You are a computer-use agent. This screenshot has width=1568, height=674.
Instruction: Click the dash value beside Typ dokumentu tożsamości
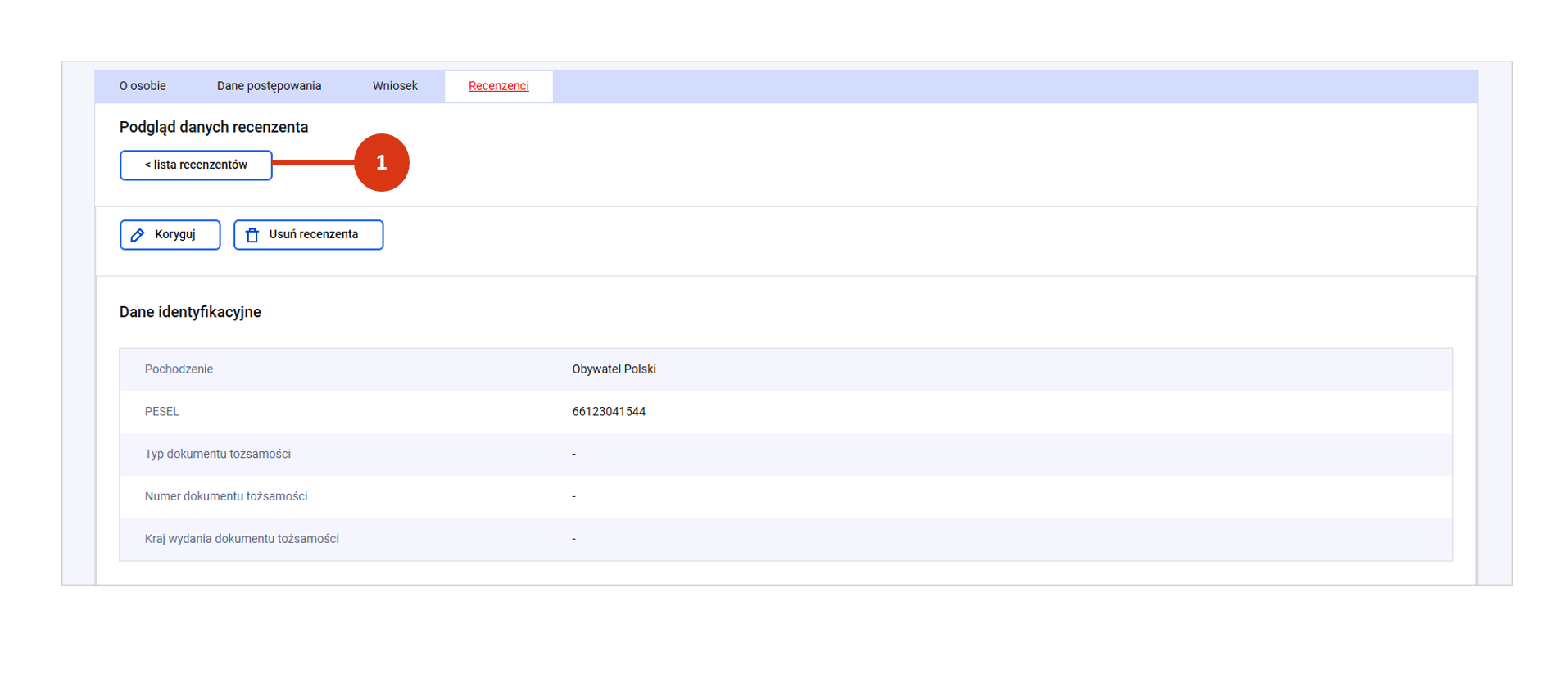click(x=573, y=455)
